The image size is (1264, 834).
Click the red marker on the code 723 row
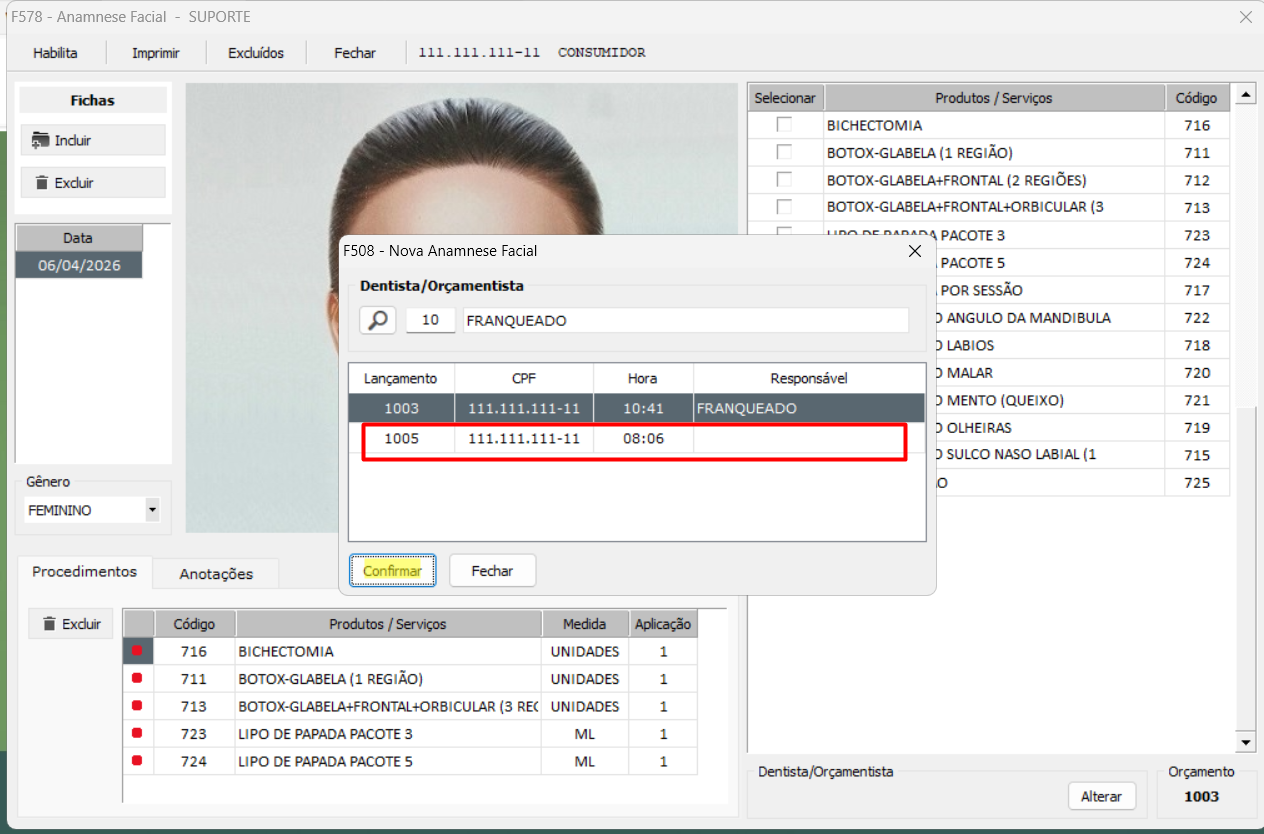click(137, 734)
